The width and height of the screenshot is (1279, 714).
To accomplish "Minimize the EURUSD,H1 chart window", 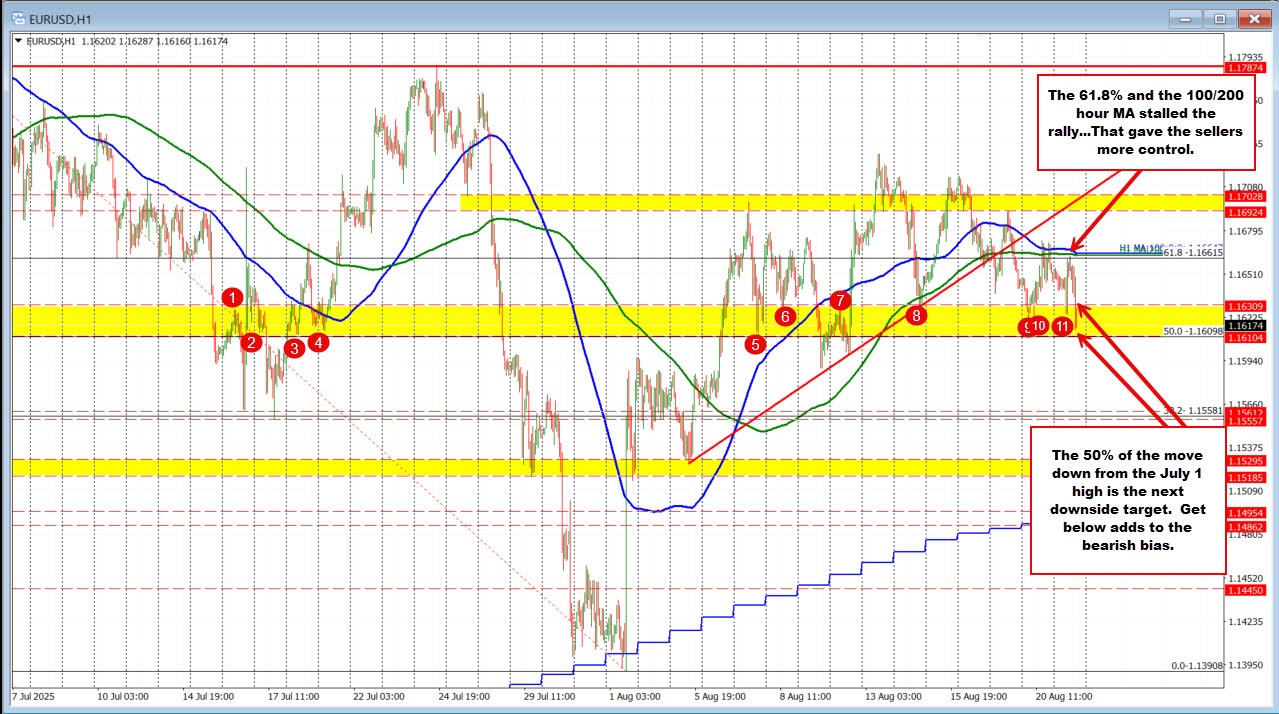I will tap(1187, 18).
